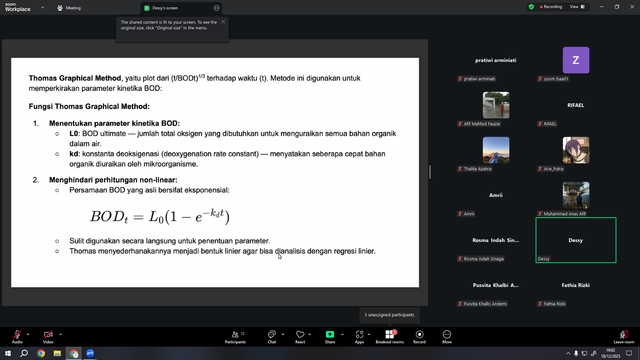Click the Leave room button
The width and height of the screenshot is (640, 360).
[624, 337]
